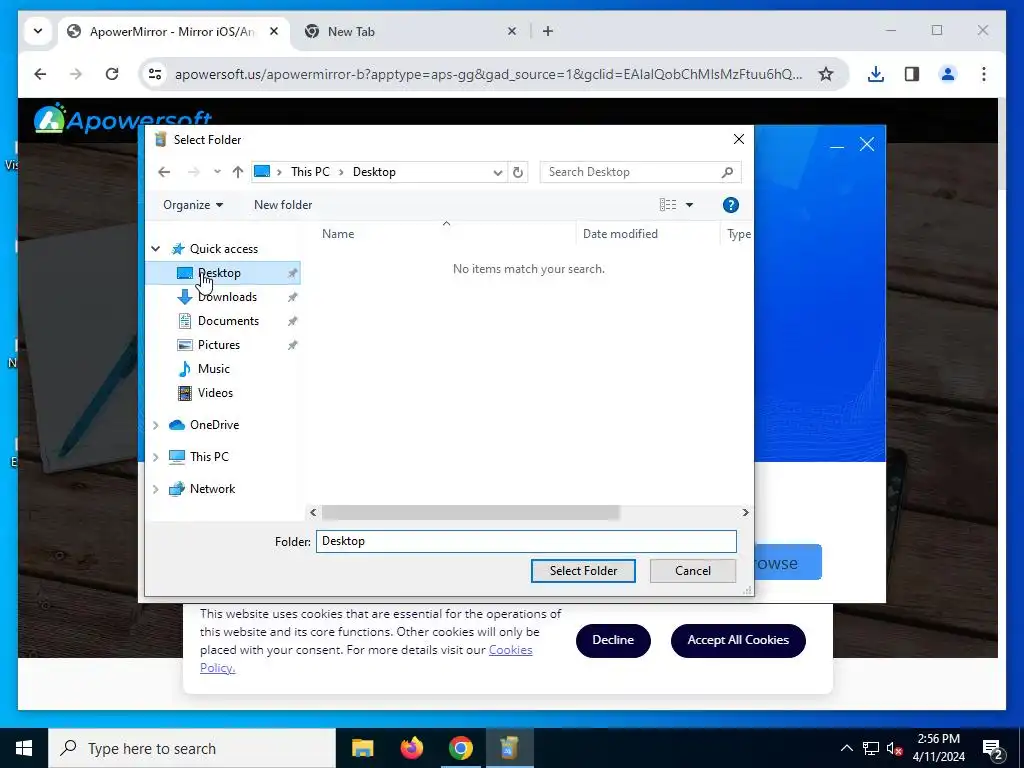
Task: Open address bar previous locations dropdown
Action: (x=498, y=172)
